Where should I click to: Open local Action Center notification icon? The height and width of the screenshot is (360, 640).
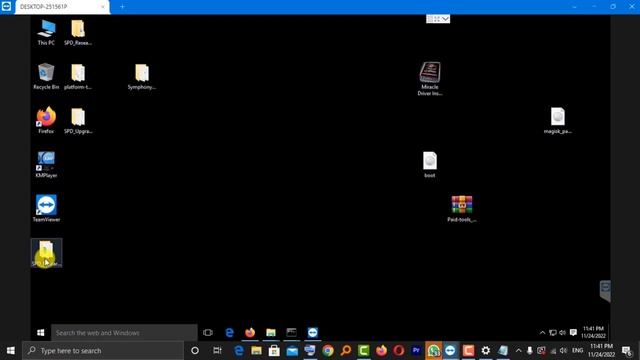627,351
